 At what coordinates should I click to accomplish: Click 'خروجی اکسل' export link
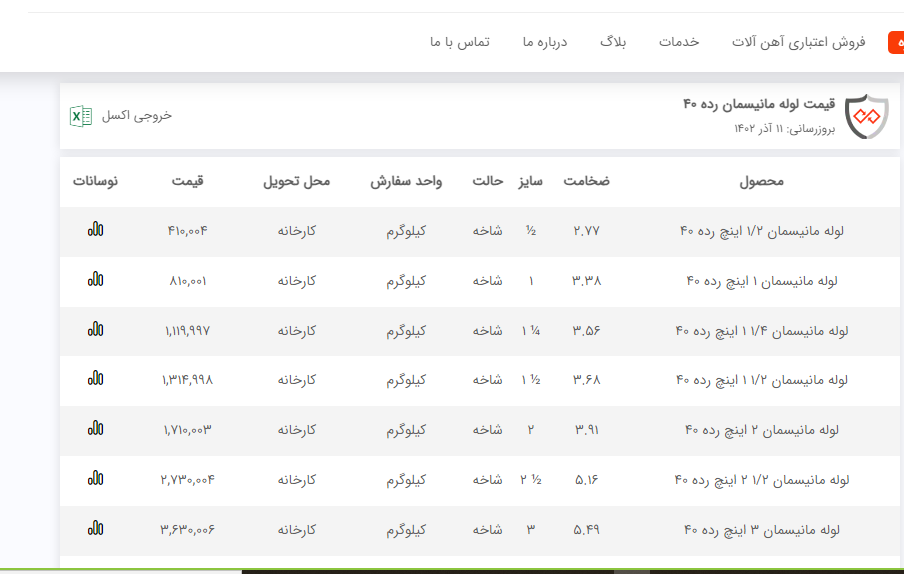(136, 116)
